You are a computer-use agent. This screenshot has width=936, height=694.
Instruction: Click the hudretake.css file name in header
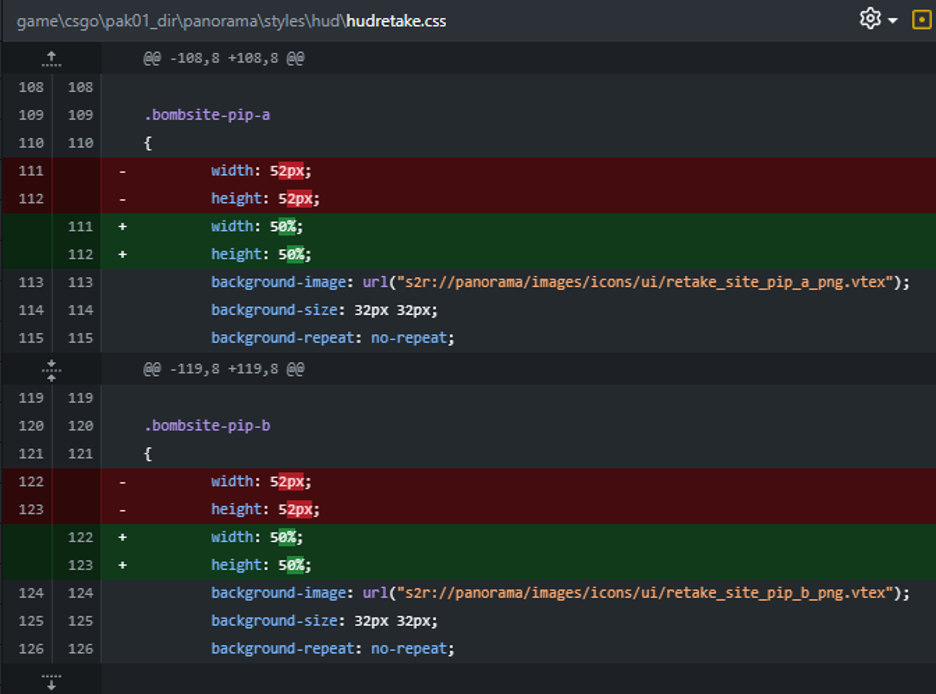[x=396, y=21]
